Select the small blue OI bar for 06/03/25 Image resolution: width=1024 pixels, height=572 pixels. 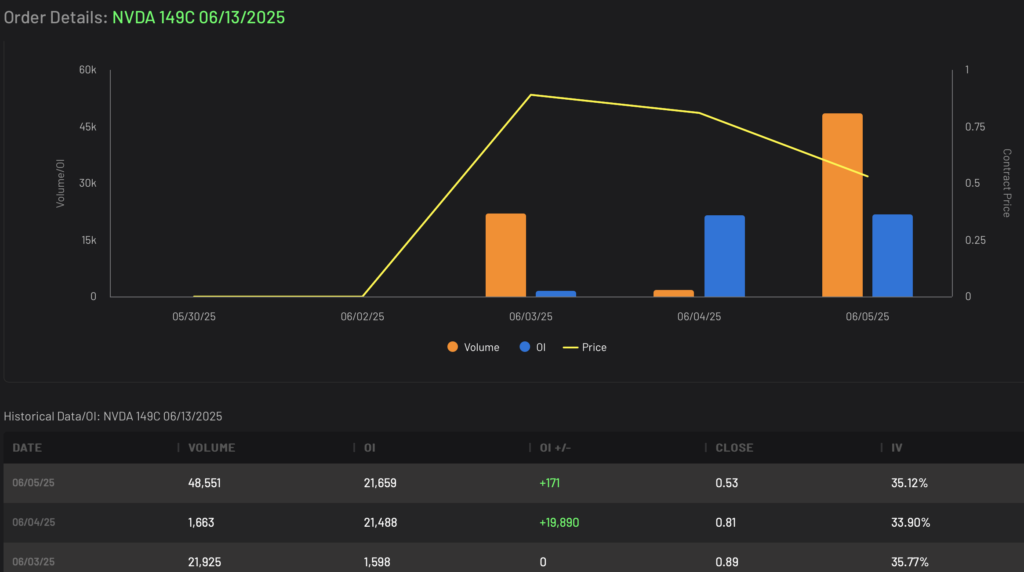tap(556, 294)
